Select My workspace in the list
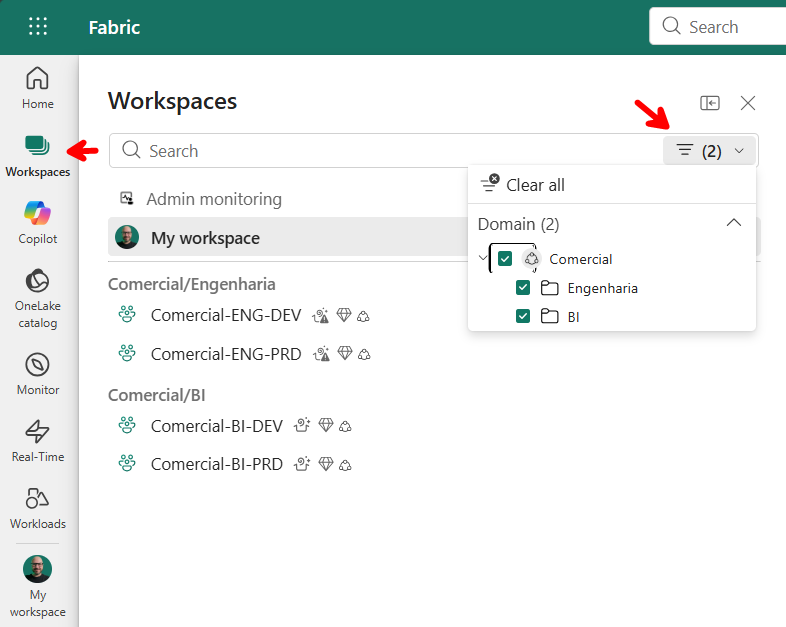The image size is (786, 627). point(205,238)
